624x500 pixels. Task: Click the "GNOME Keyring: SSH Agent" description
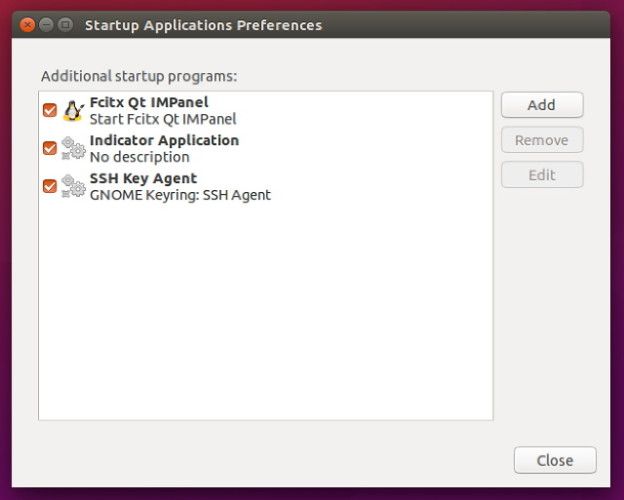(180, 195)
